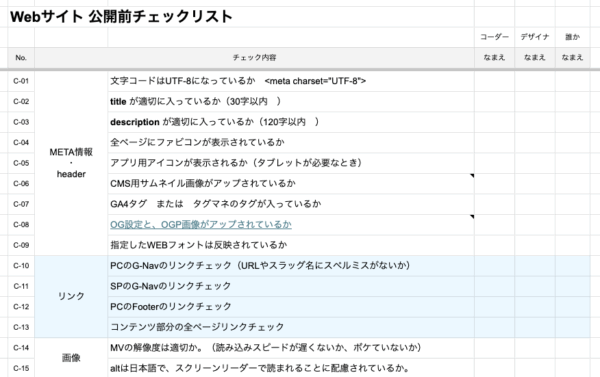Select row number cell C-06

point(21,184)
